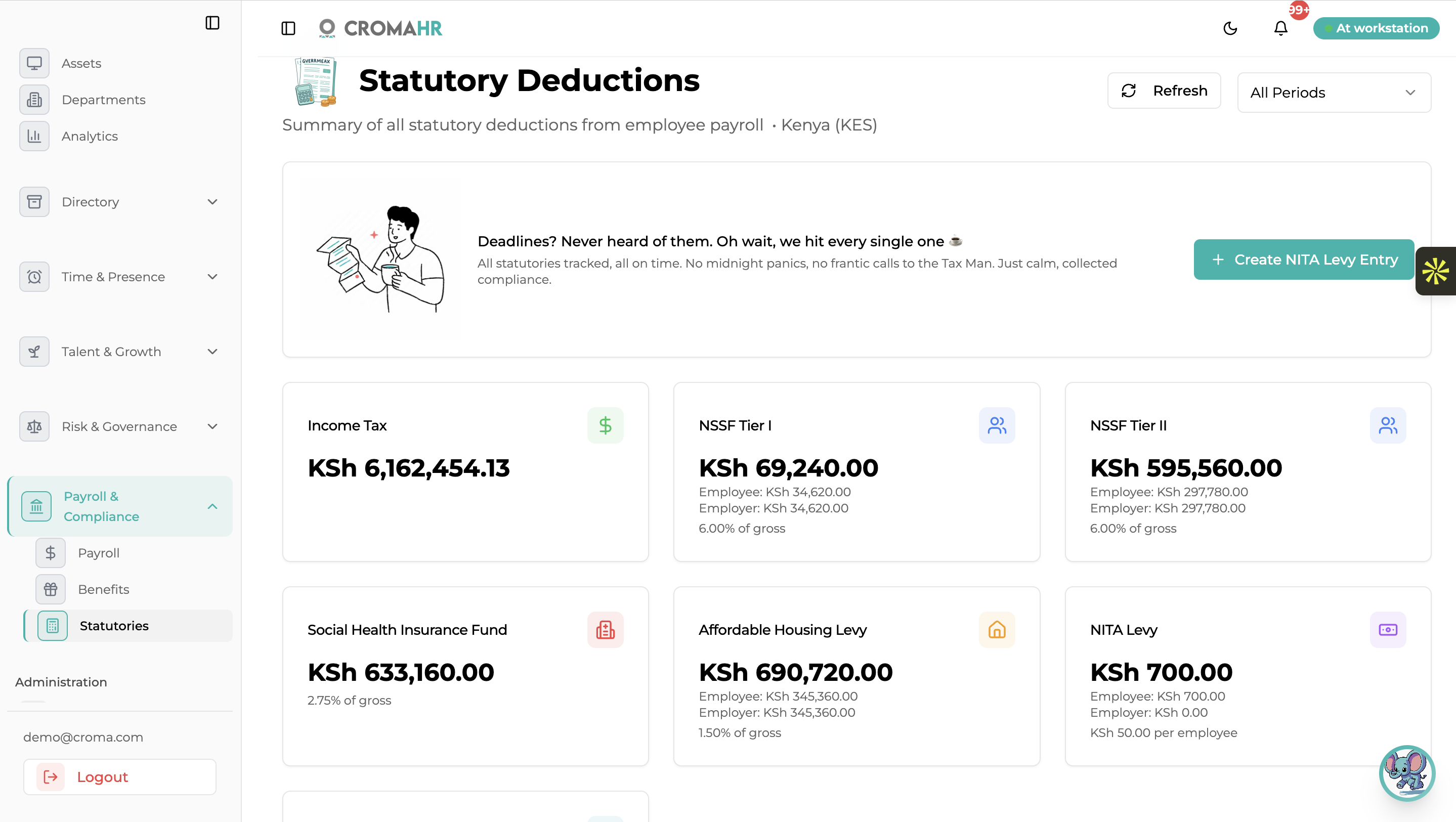Viewport: 1456px width, 822px height.
Task: Click the NSSF Tier I total KSh 69,240.00
Action: pyautogui.click(x=789, y=468)
